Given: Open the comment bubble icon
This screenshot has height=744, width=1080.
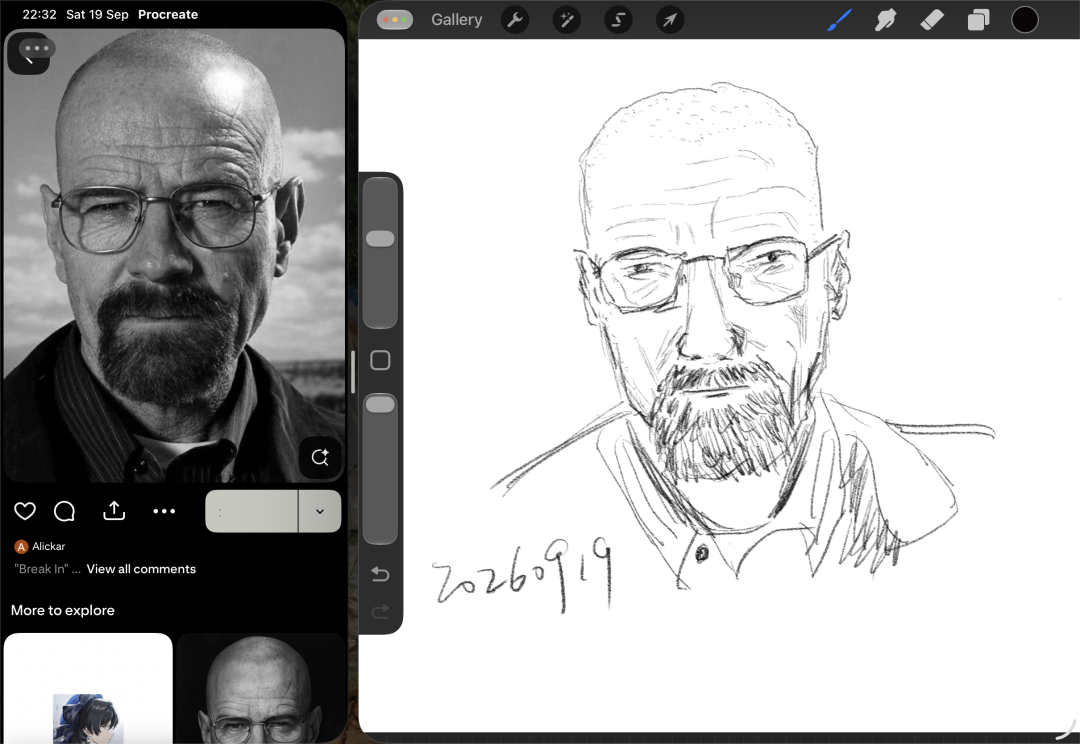Looking at the screenshot, I should click(x=64, y=511).
